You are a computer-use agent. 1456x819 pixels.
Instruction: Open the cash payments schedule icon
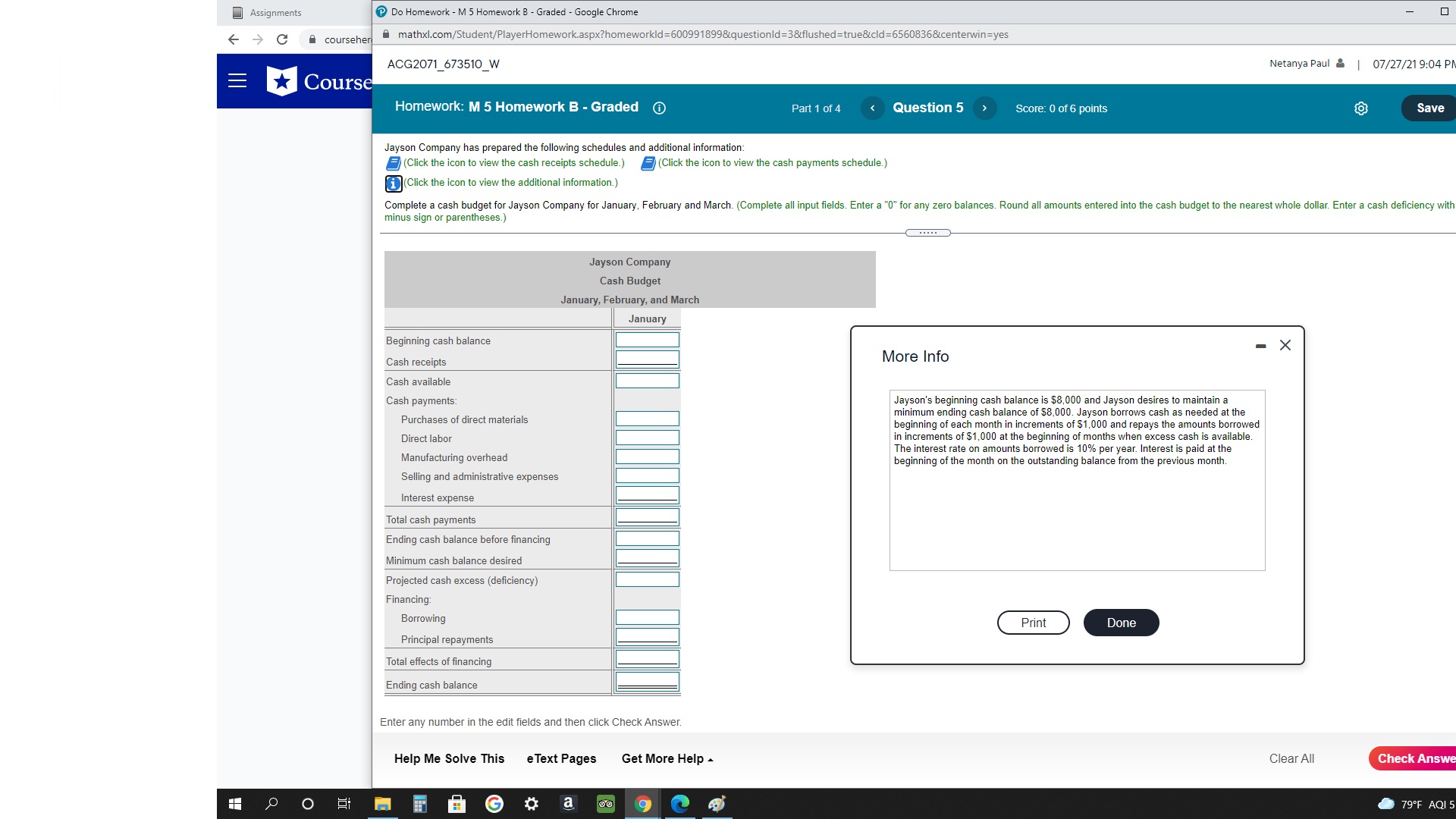pos(648,163)
